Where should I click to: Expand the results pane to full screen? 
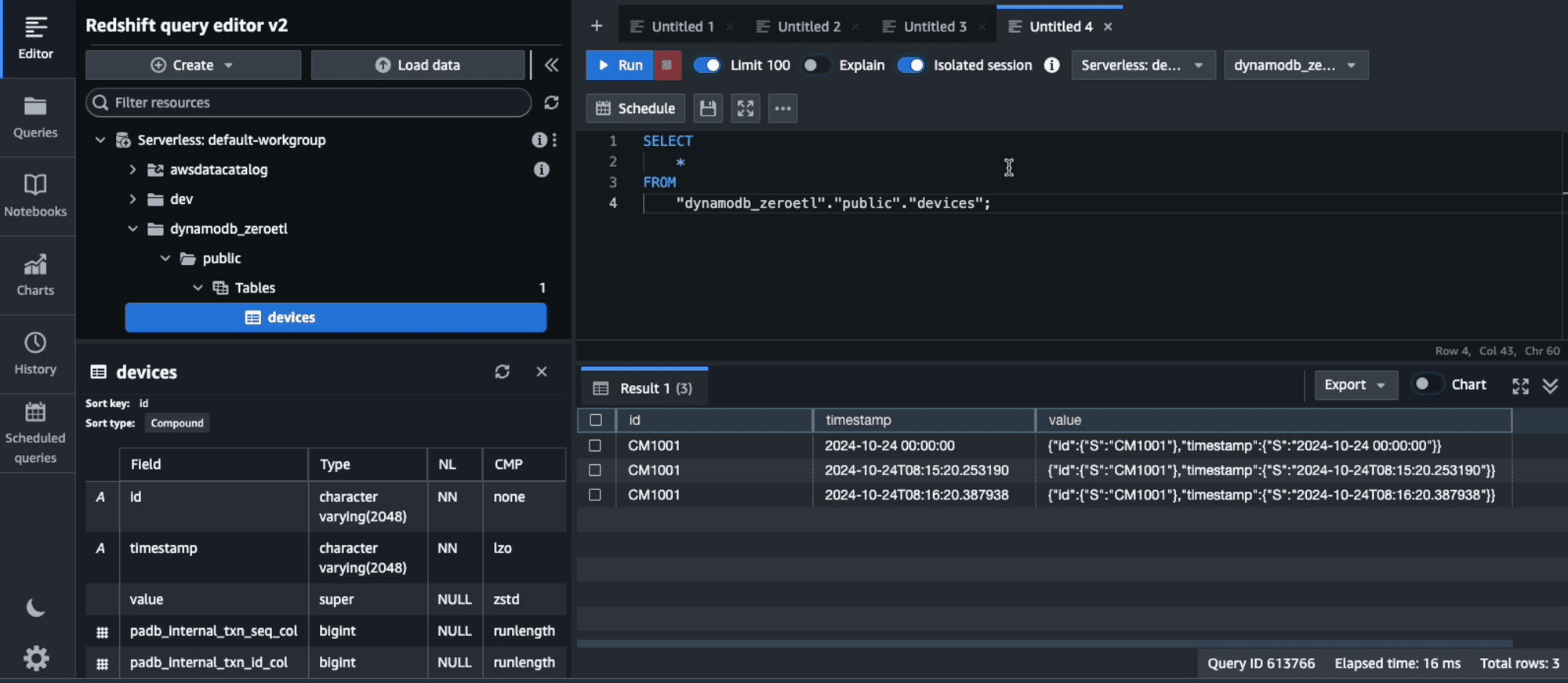point(1520,385)
